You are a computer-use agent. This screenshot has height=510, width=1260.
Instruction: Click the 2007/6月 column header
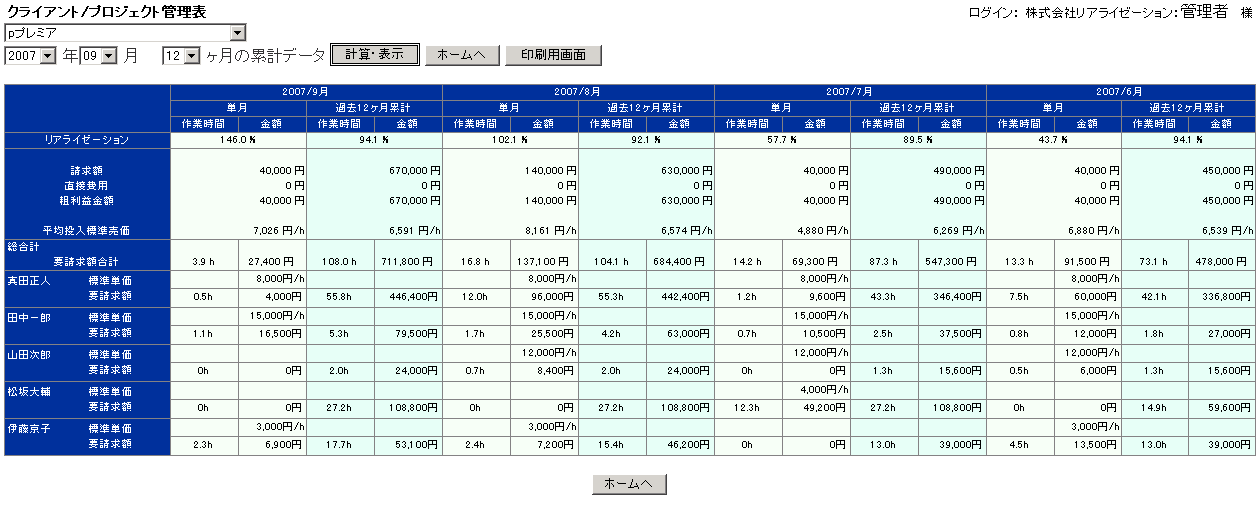[x=1121, y=91]
